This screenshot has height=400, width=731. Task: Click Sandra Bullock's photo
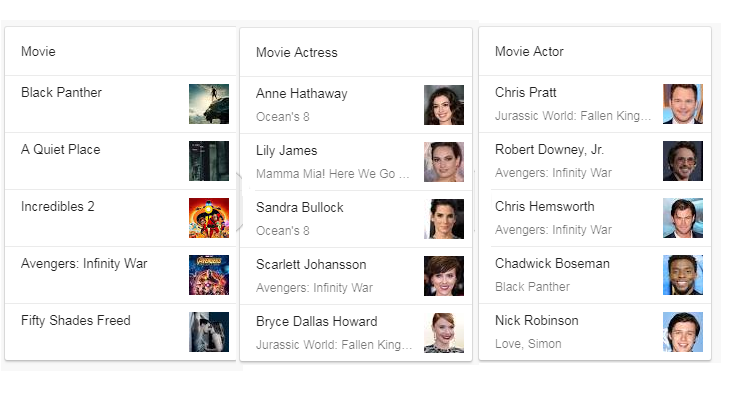[444, 219]
